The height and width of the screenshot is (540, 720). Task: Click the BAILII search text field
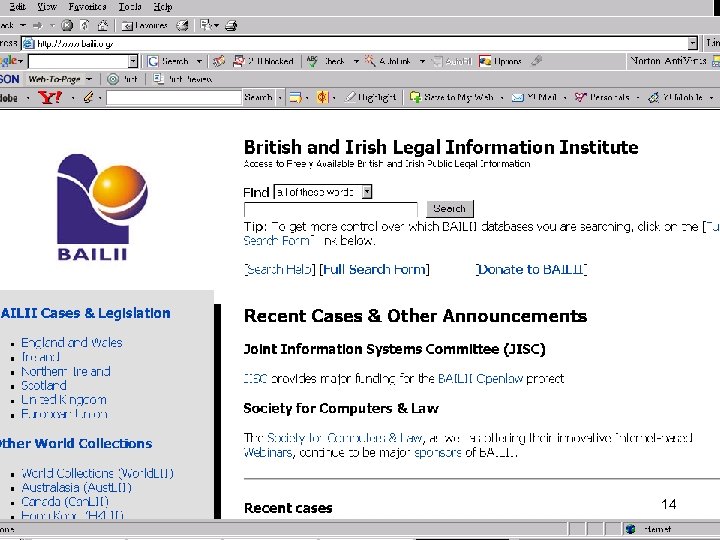(331, 209)
